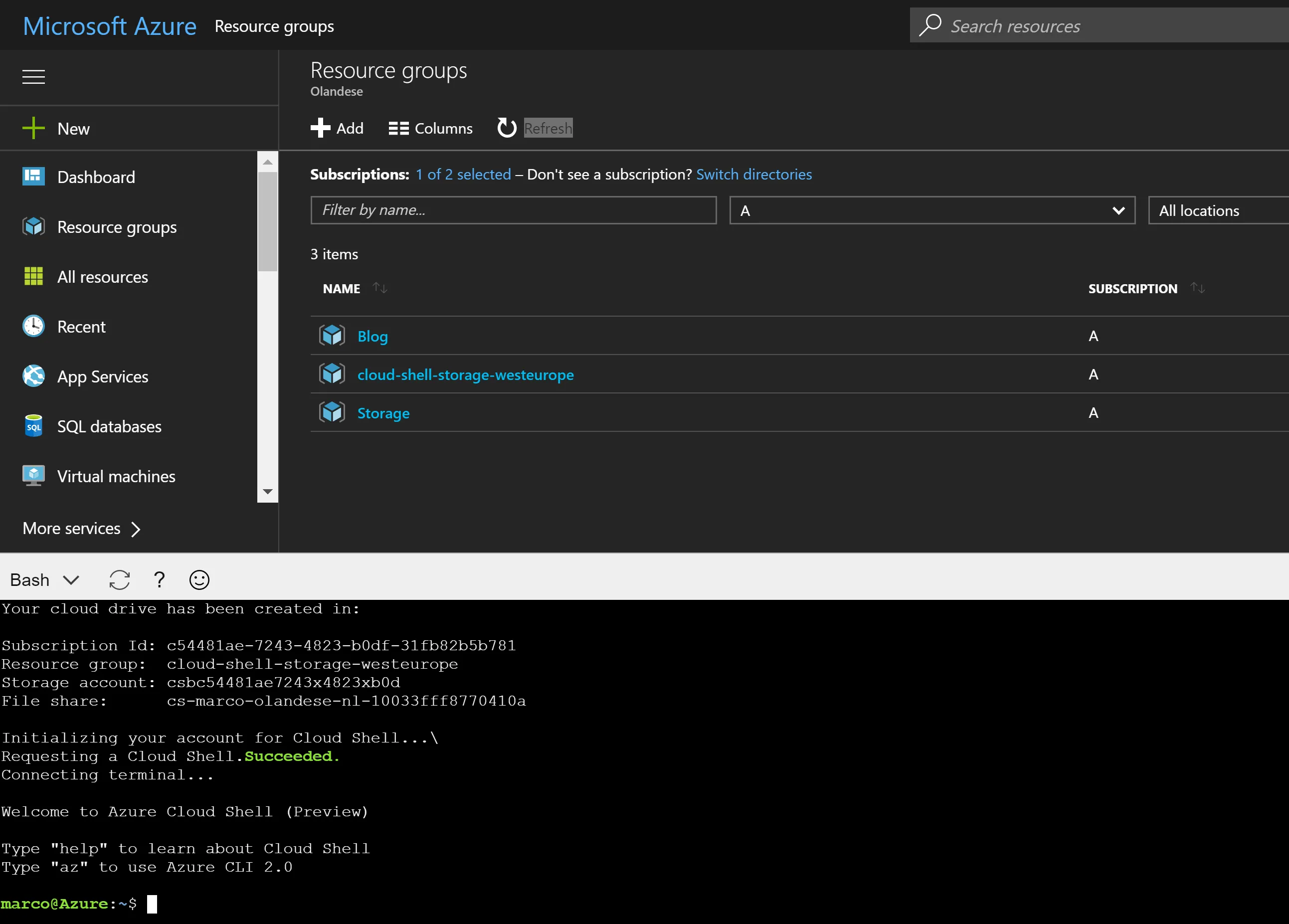Select the Resource groups cube icon in sidebar
1289x924 pixels.
tap(33, 227)
